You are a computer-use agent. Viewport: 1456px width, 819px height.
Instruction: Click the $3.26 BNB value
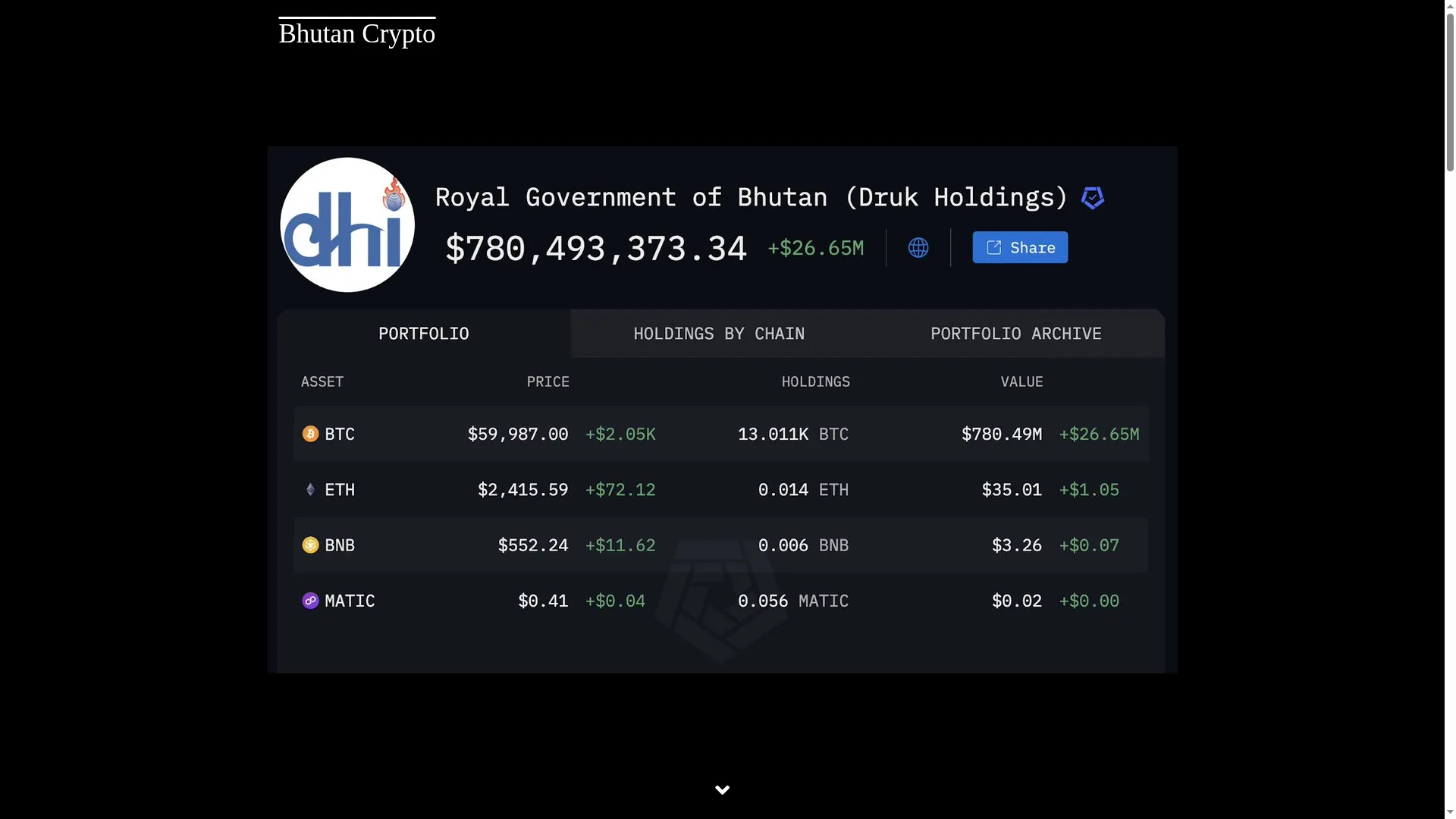click(1017, 545)
